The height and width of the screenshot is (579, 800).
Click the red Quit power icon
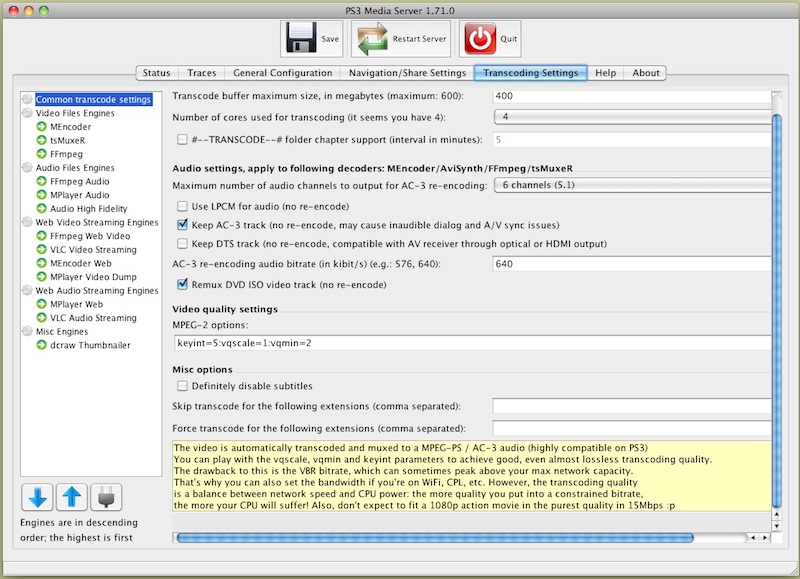[480, 39]
